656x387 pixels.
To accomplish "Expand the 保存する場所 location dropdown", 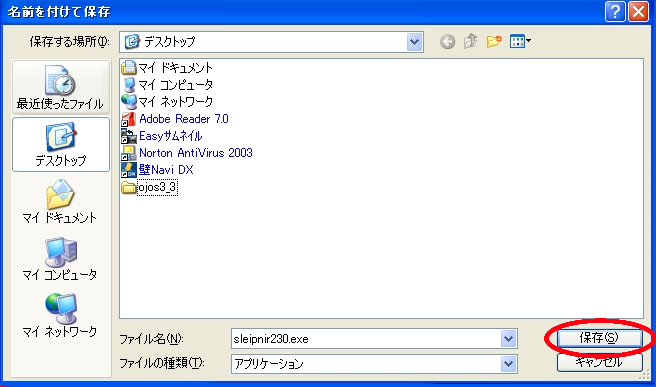I will pos(414,42).
